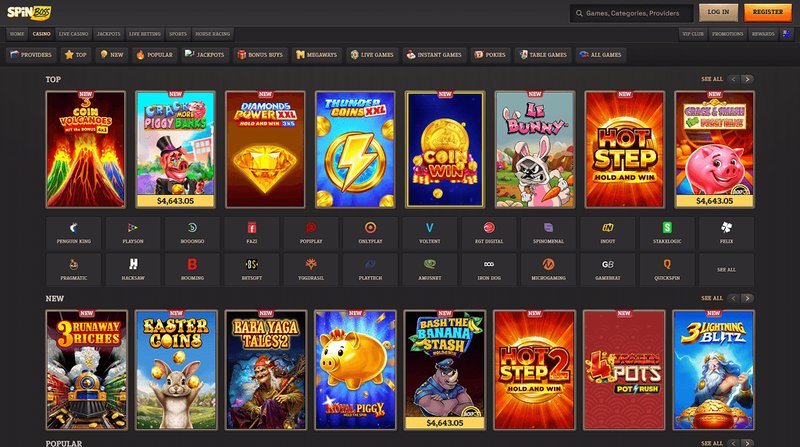This screenshot has width=800, height=447.
Task: Filter by Providers category
Action: click(x=31, y=55)
